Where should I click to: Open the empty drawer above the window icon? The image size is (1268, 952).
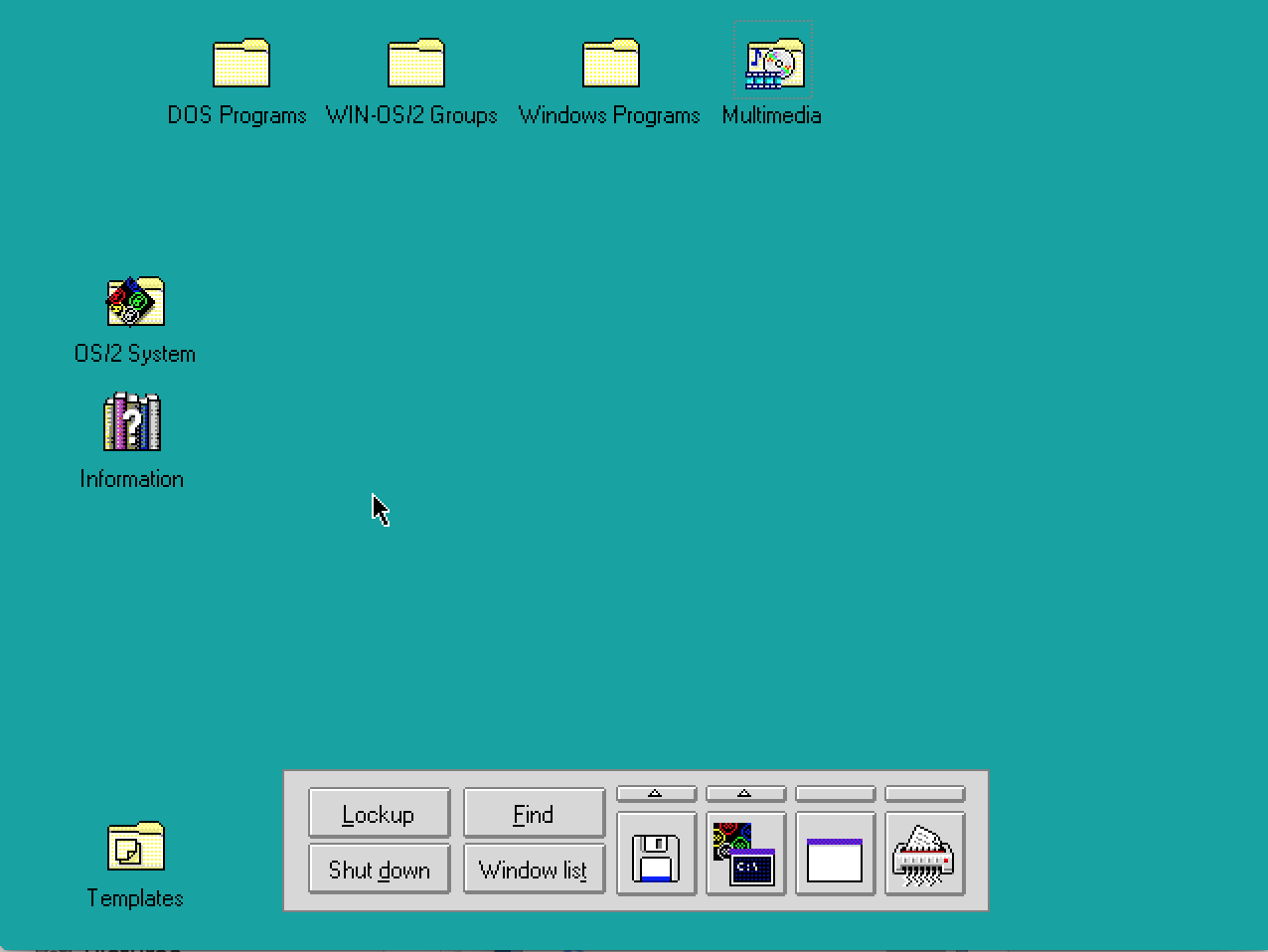point(835,794)
